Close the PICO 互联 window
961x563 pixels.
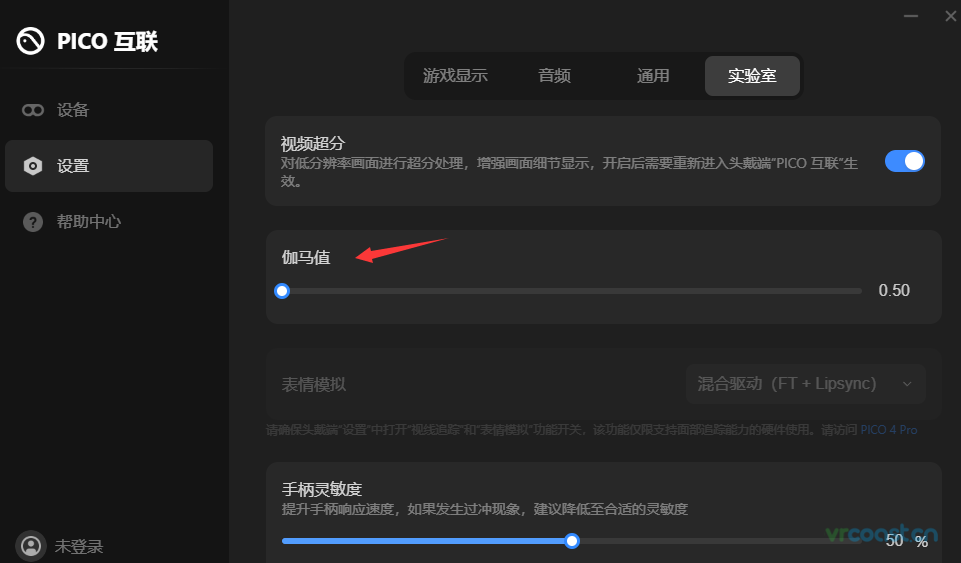tap(951, 16)
